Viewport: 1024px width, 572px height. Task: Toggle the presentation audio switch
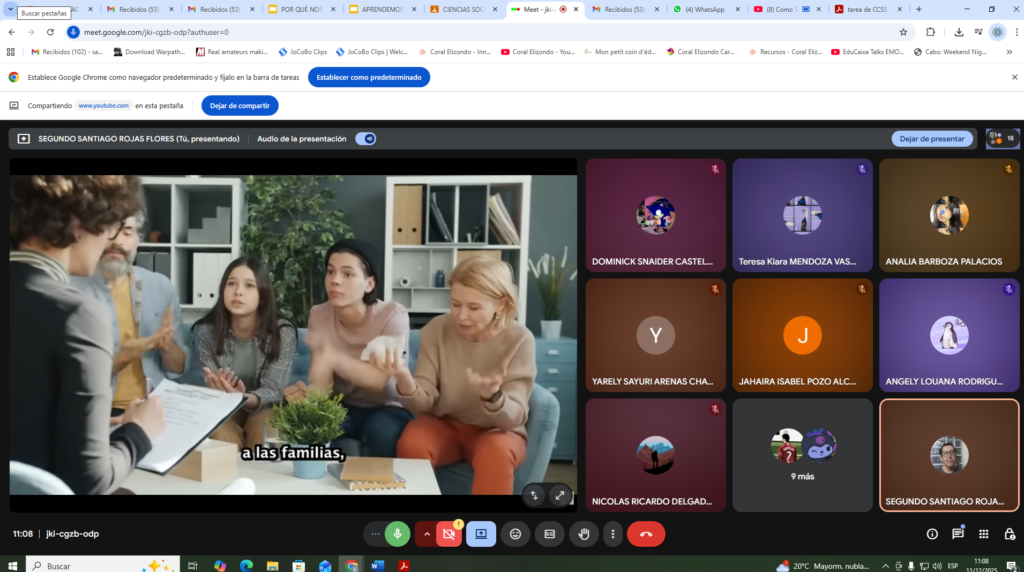366,139
